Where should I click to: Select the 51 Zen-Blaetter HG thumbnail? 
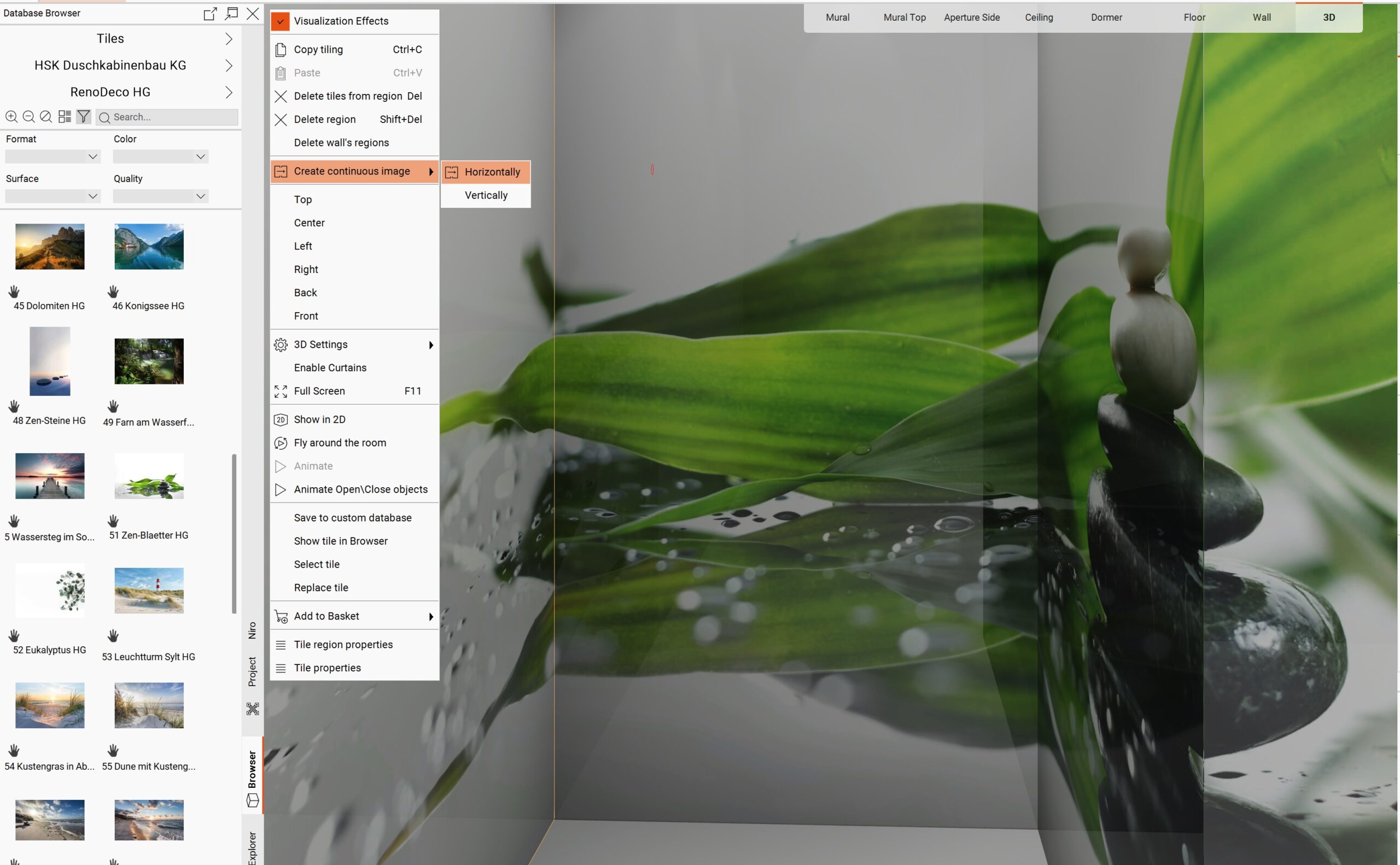(x=149, y=476)
